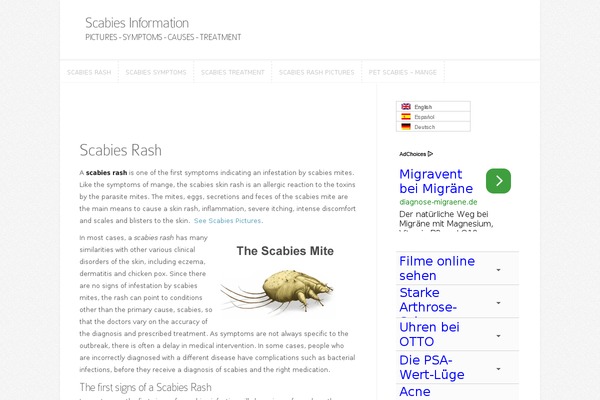Expand the Uhren bei OTTO ad arrow
The image size is (600, 400).
point(498,336)
